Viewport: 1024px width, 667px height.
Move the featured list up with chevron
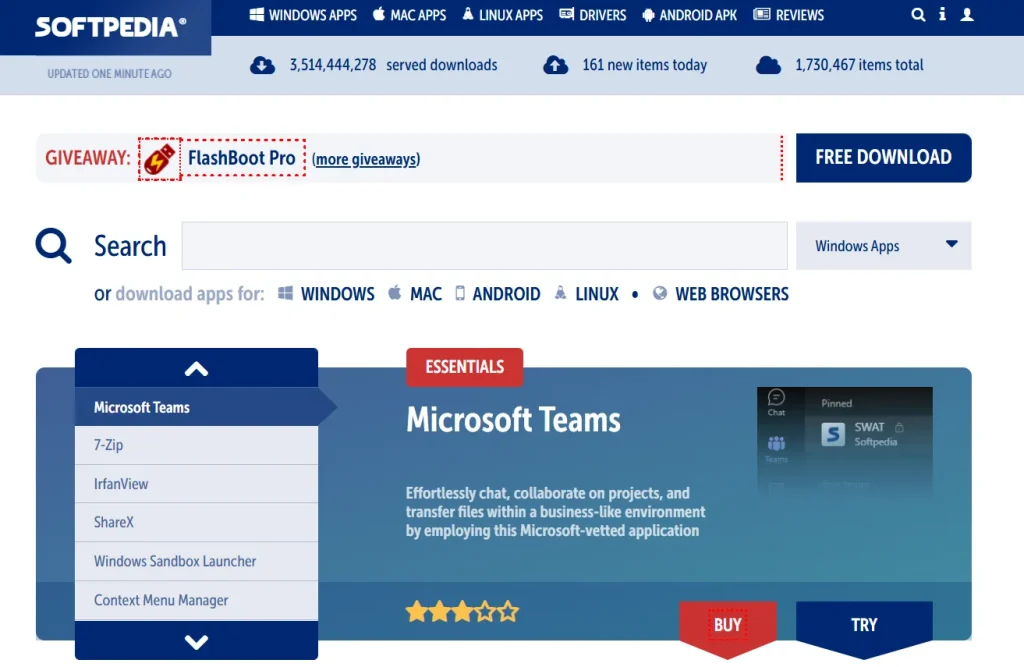coord(197,368)
